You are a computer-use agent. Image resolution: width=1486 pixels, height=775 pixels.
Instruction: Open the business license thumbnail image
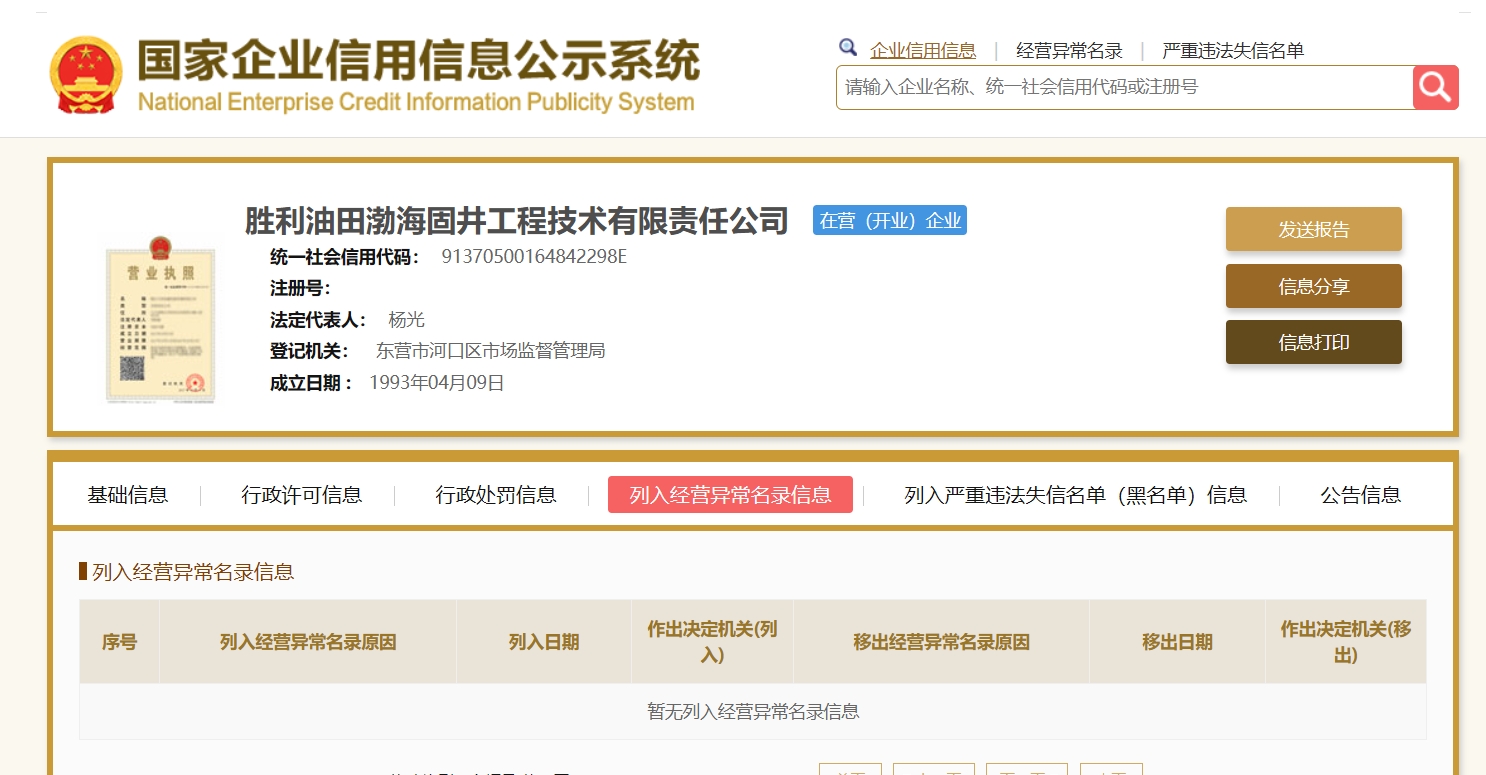(160, 318)
